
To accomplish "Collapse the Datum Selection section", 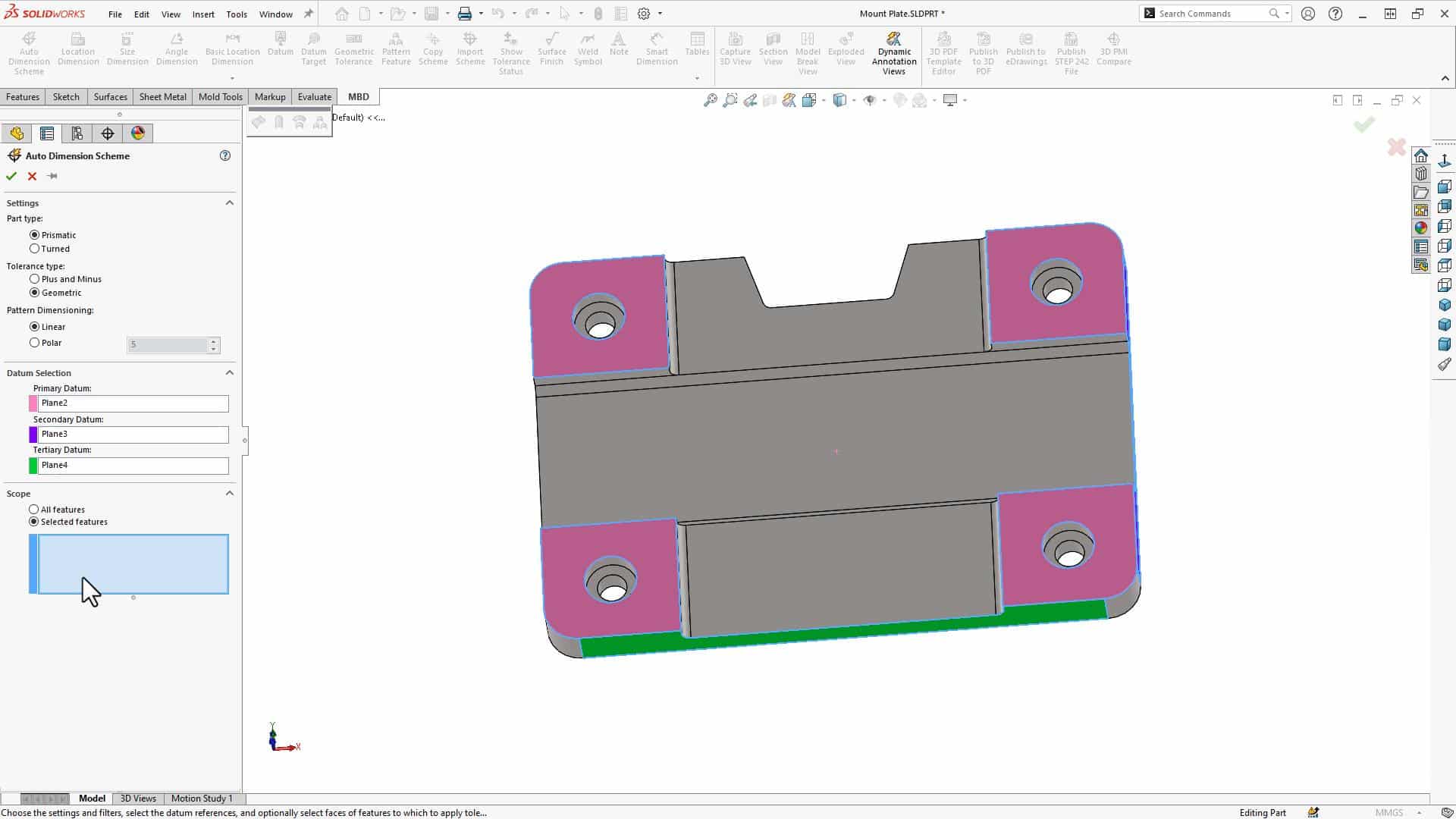I will tap(231, 372).
